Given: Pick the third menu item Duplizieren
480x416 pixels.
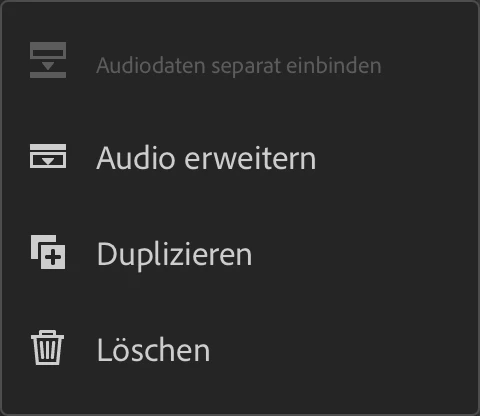Looking at the screenshot, I should point(240,254).
